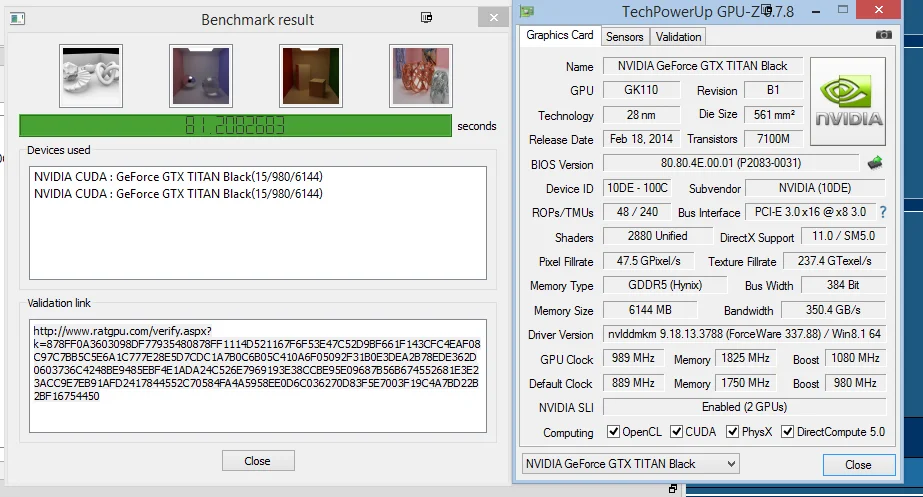Click the Bus Interface question mark icon
Screen dimensions: 923x497
(x=882, y=212)
